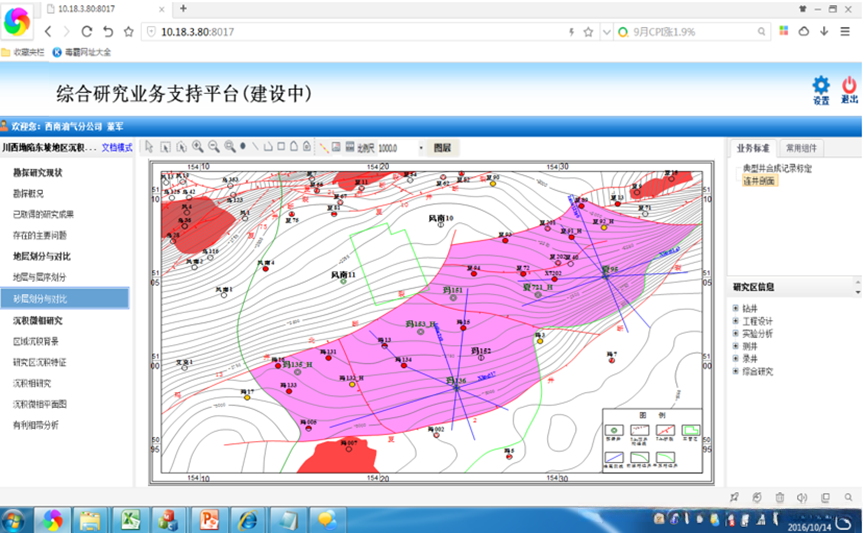The image size is (865, 533).
Task: Click the zoom in magnifier tool
Action: tap(197, 147)
